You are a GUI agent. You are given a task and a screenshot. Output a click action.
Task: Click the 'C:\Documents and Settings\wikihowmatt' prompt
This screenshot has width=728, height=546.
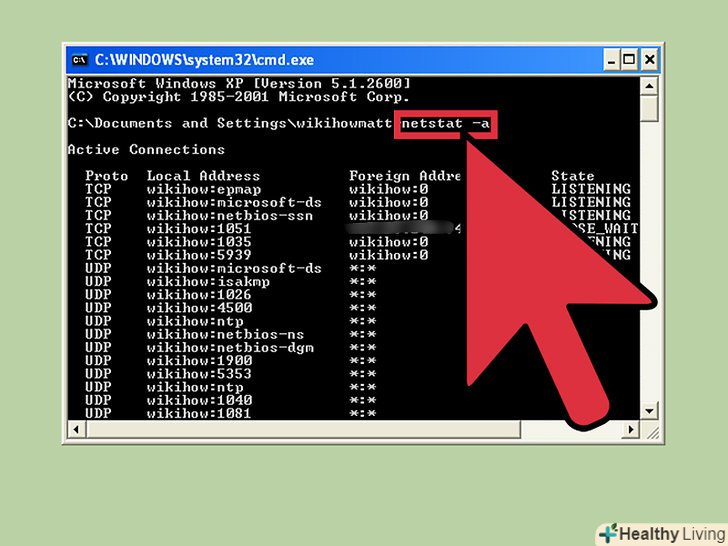(x=230, y=124)
